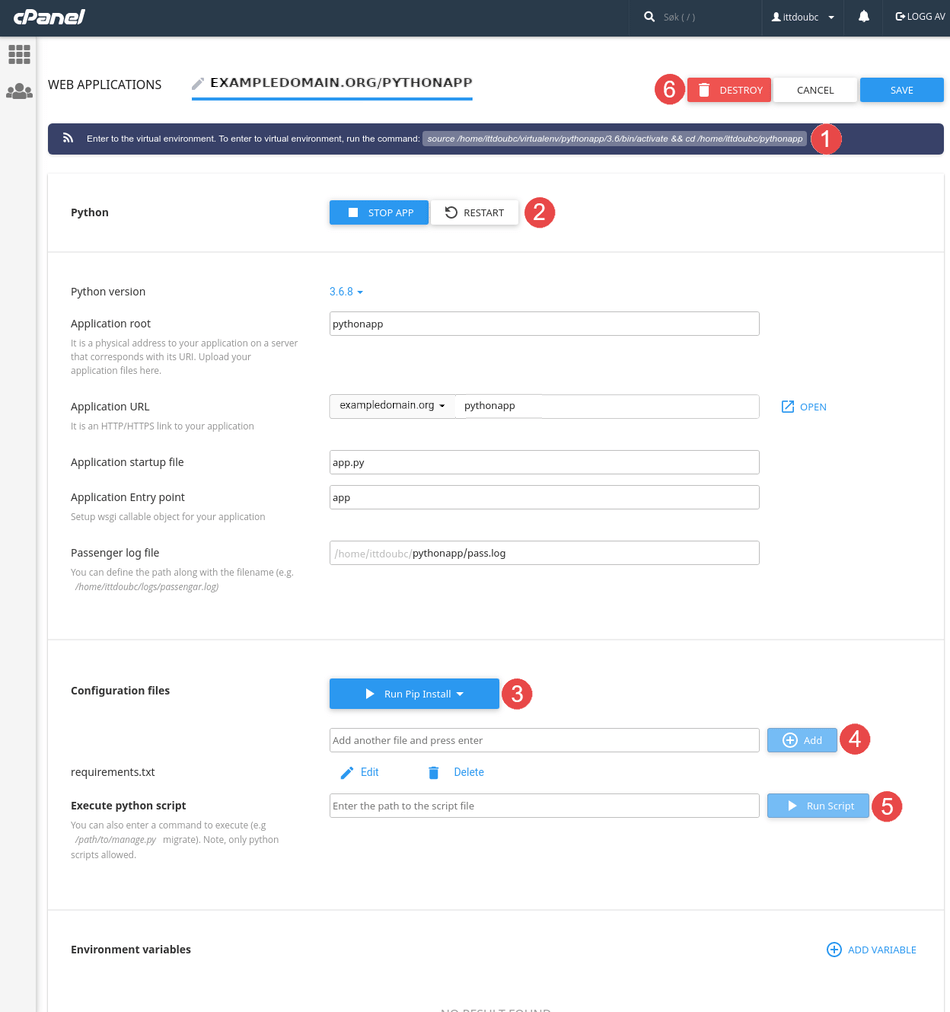Screen dimensions: 950x1012
Task: Click the Run Script button
Action: (x=817, y=806)
